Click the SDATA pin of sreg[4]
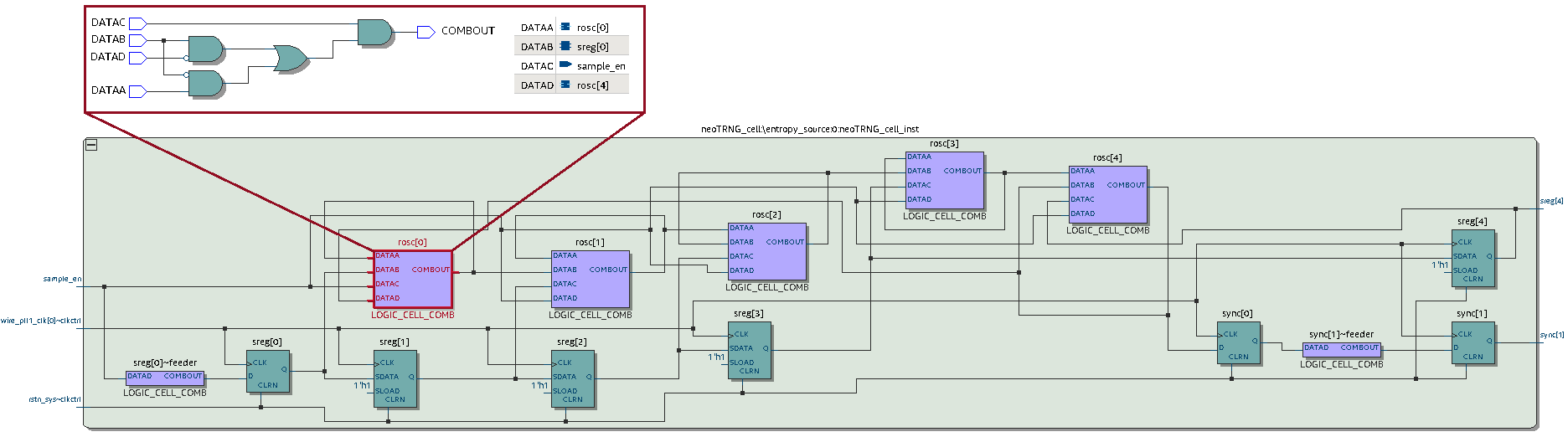Image resolution: width=1568 pixels, height=437 pixels. tap(1465, 256)
